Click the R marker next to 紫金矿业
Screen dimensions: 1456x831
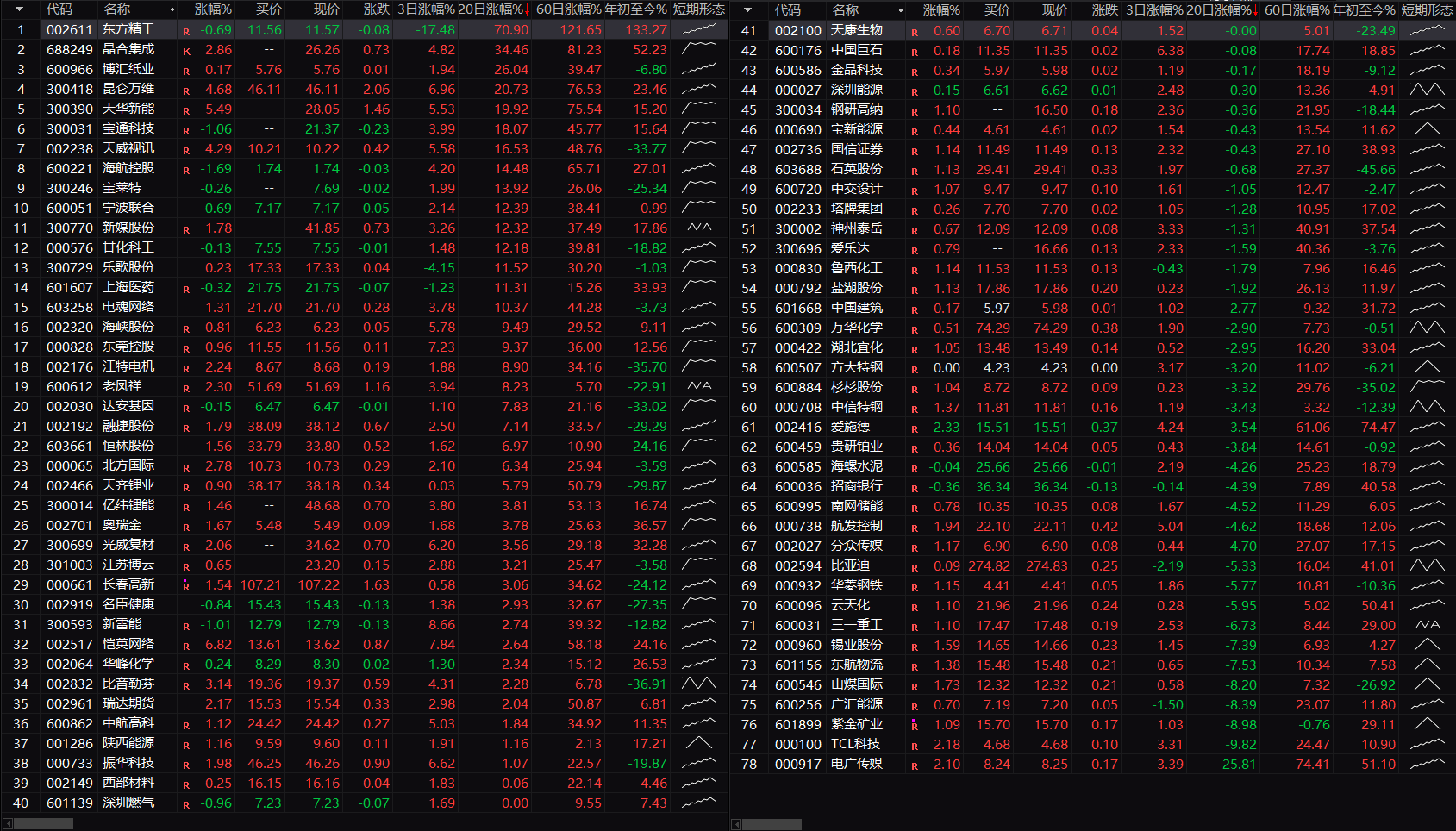pyautogui.click(x=915, y=726)
